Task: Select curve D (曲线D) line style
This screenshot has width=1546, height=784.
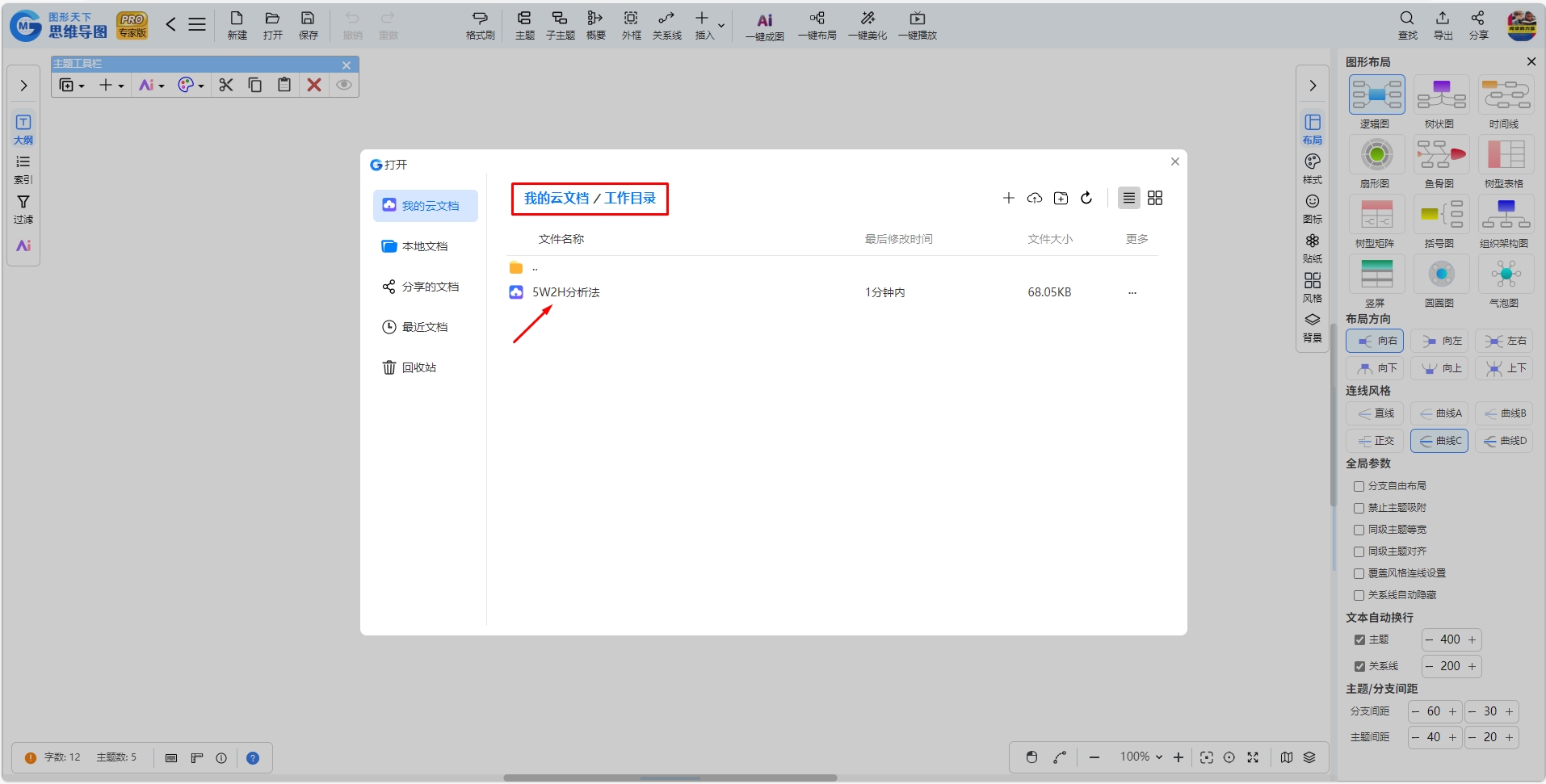Action: pyautogui.click(x=1504, y=441)
